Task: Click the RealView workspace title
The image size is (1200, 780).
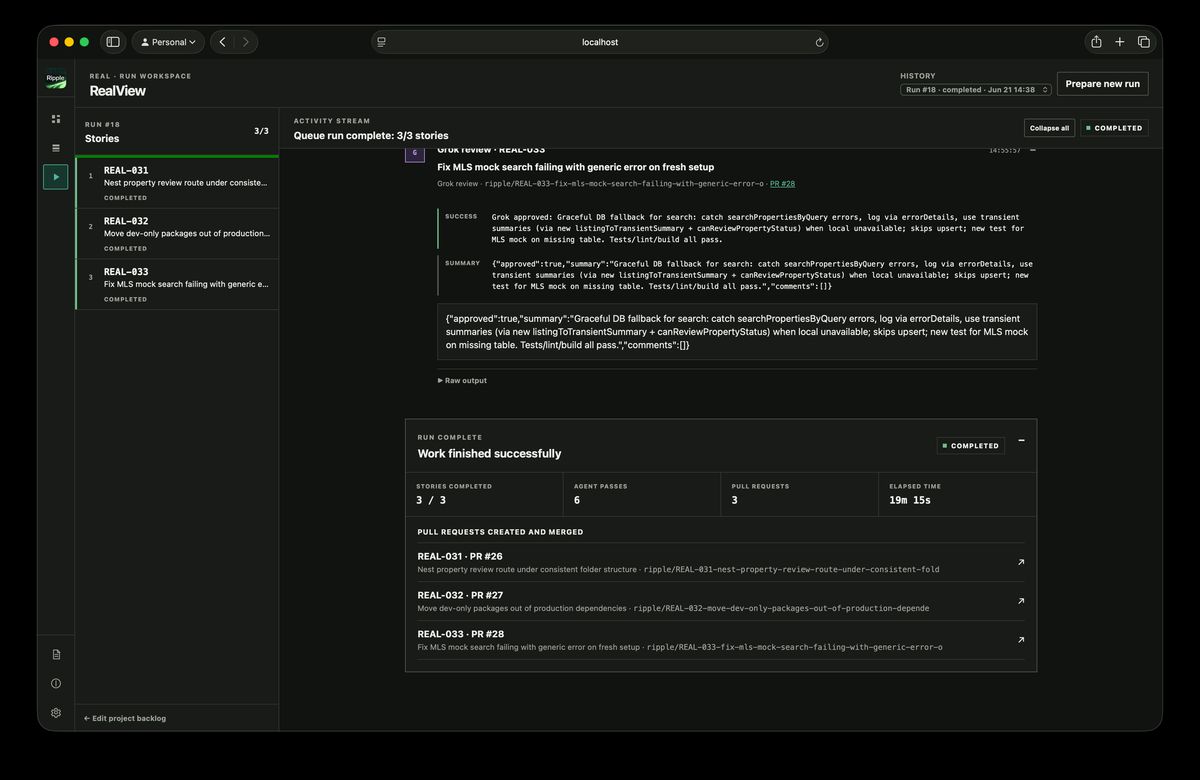Action: click(117, 91)
